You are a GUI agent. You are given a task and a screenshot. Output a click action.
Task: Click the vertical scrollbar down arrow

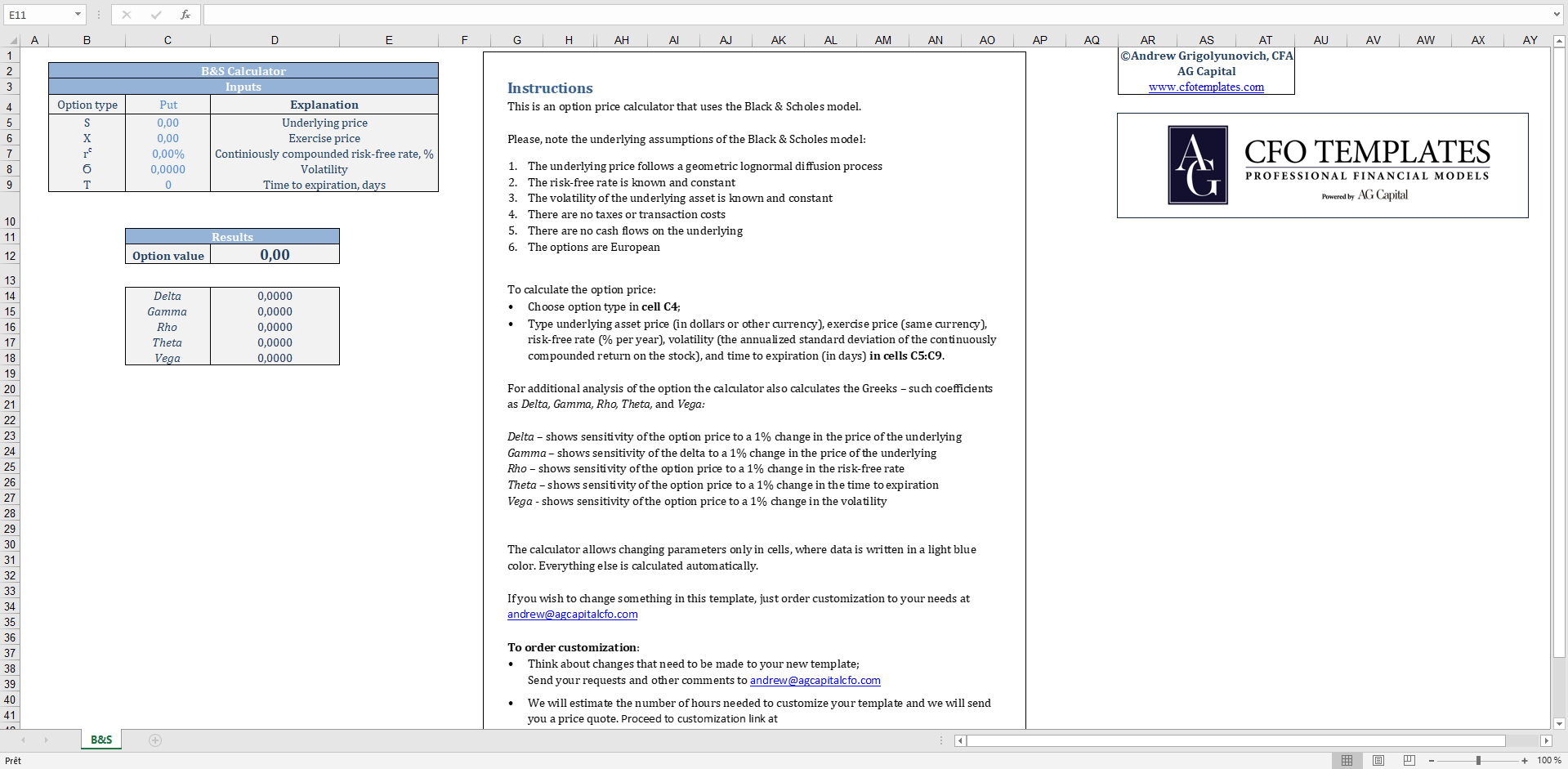1560,723
